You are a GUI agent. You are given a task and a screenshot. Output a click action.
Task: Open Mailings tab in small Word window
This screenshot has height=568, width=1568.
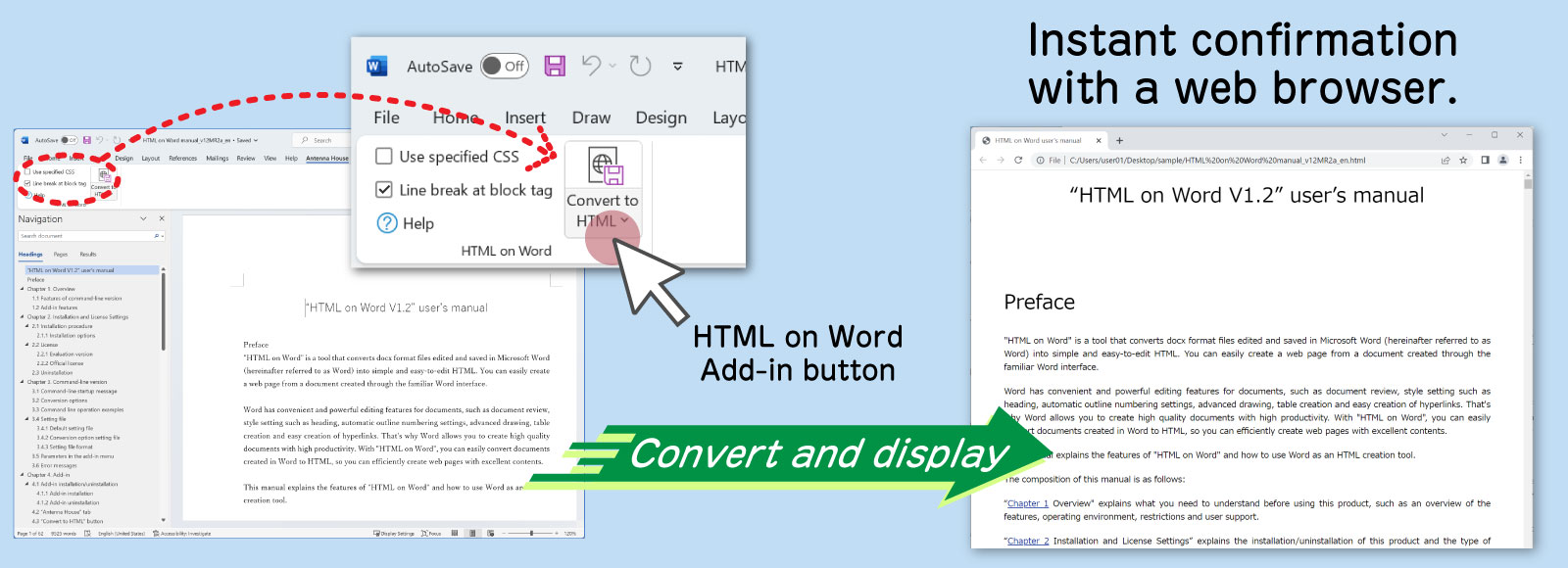click(217, 158)
